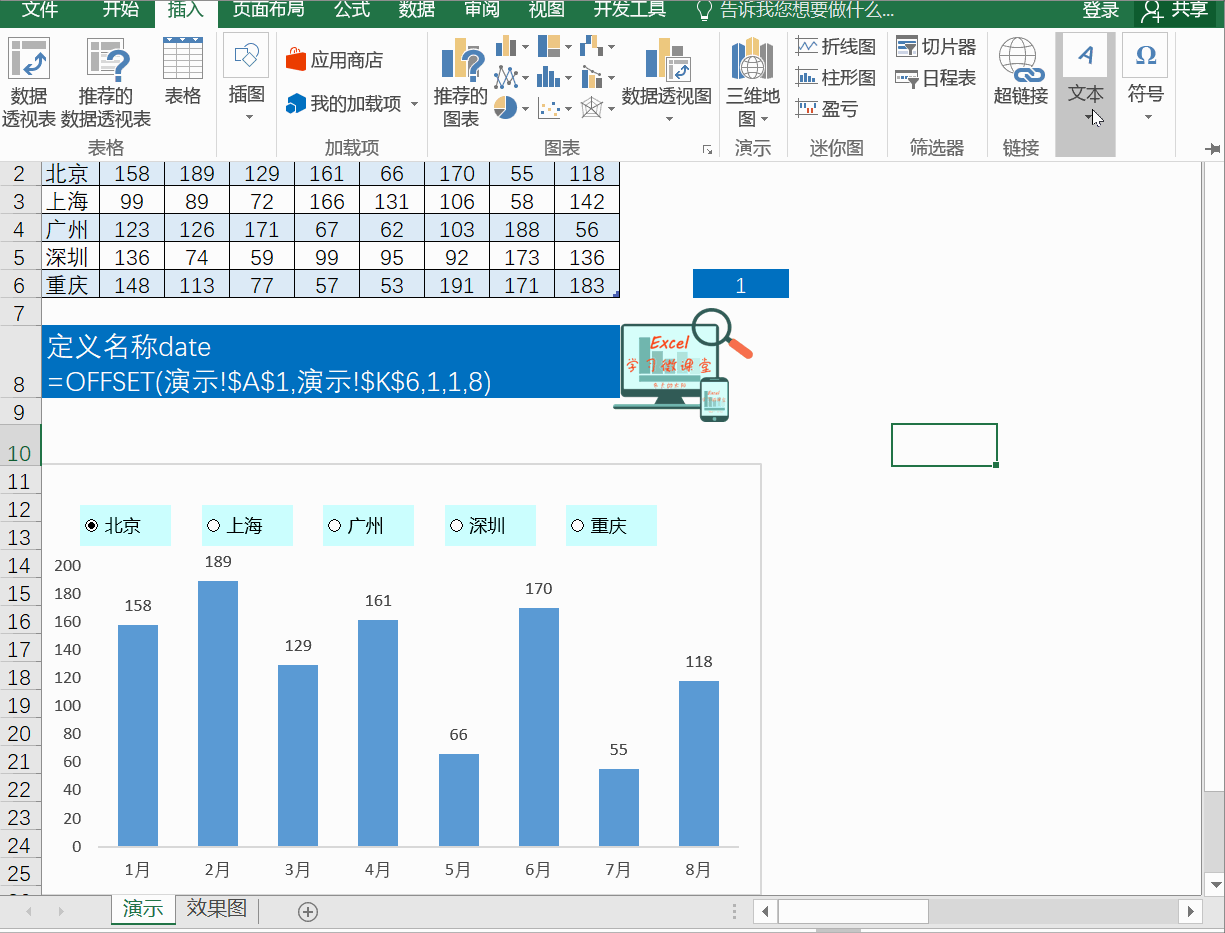Click the Sign in (登录) button
Image resolution: width=1225 pixels, height=933 pixels.
[1100, 11]
